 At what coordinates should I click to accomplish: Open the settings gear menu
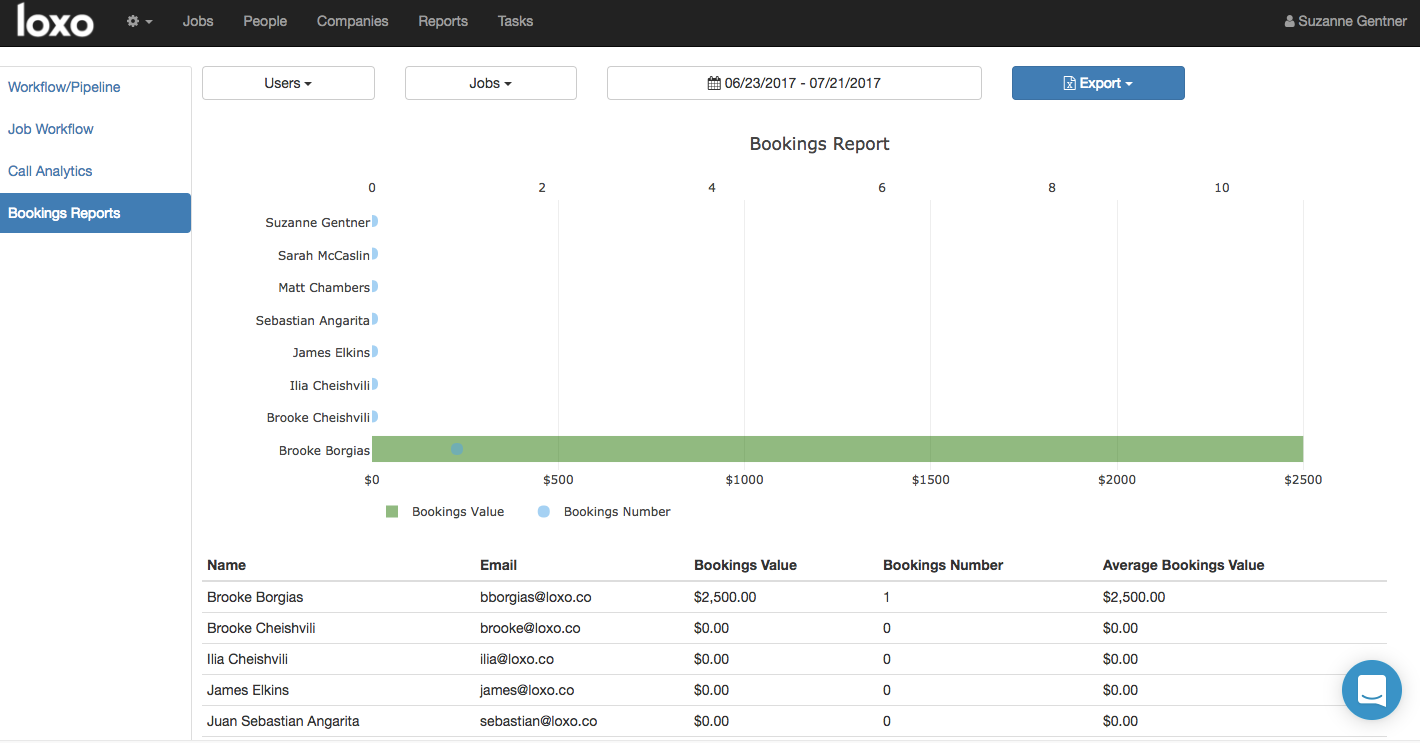point(139,21)
